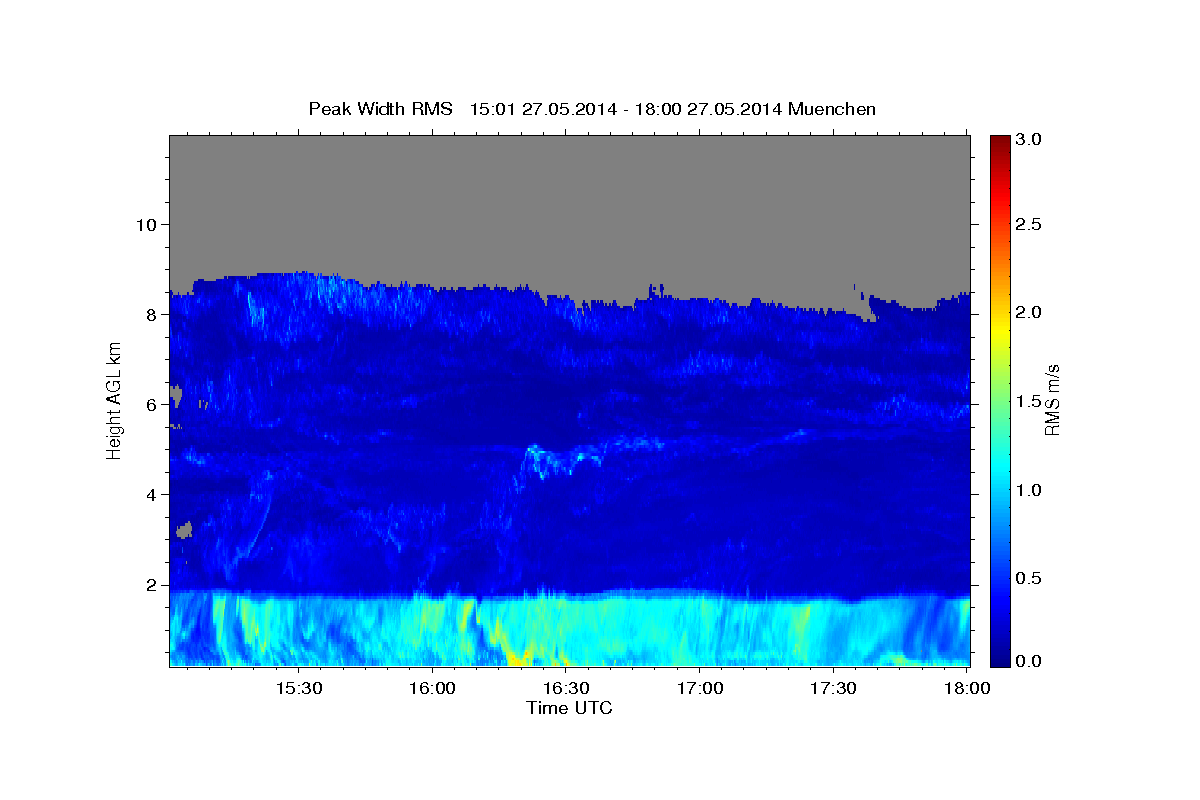Image resolution: width=1200 pixels, height=800 pixels.
Task: Click the 'Height AGL km' axis label
Action: (115, 400)
